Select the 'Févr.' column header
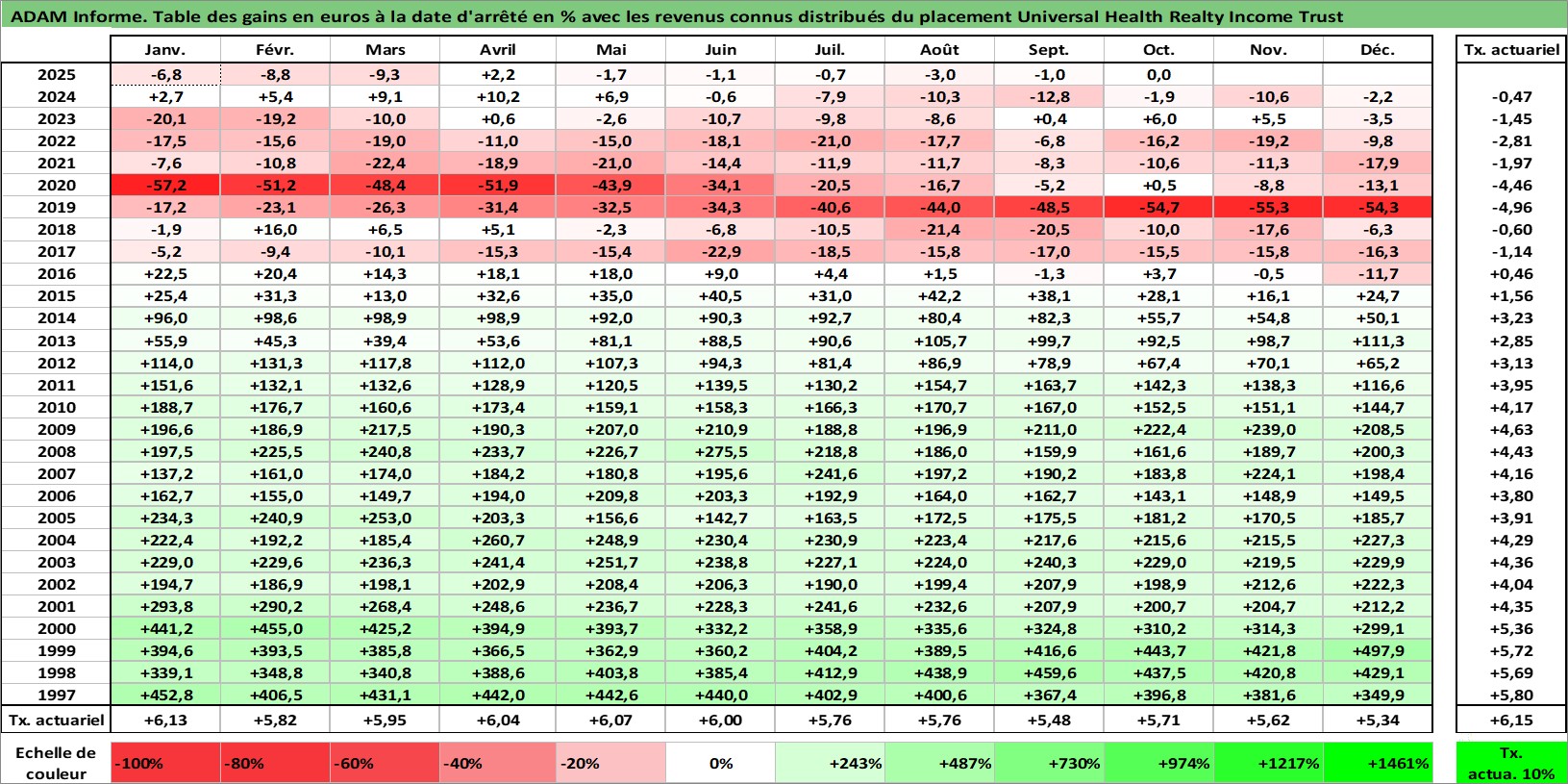 (x=276, y=50)
